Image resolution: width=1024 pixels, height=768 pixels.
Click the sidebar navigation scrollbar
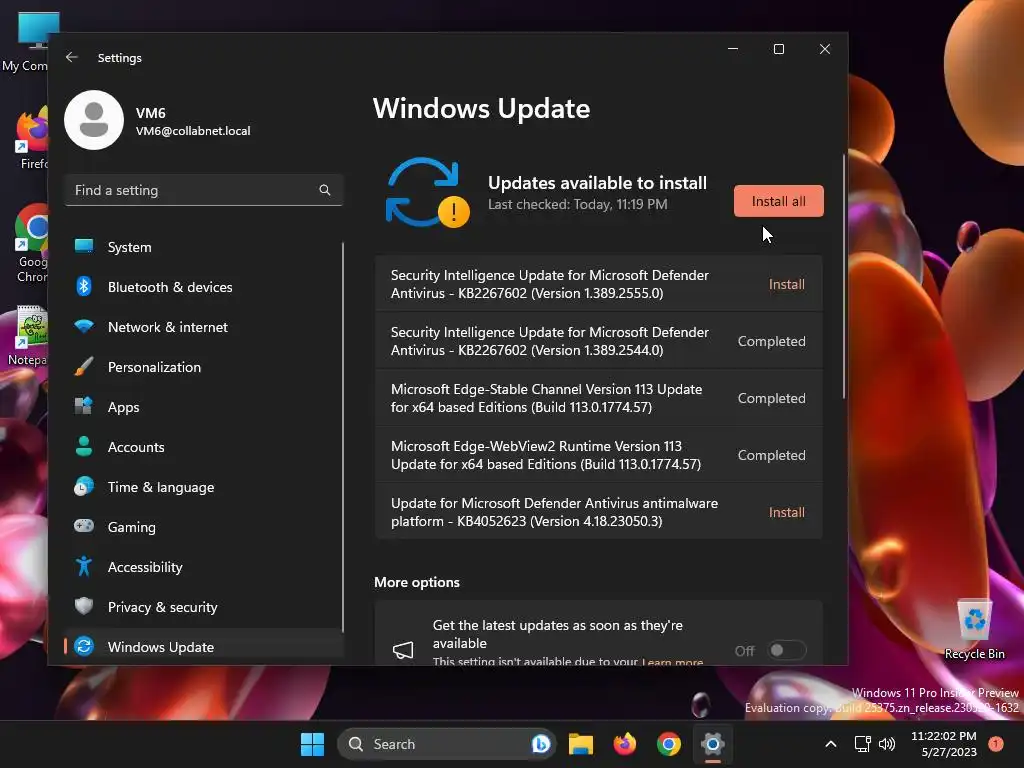tap(342, 436)
